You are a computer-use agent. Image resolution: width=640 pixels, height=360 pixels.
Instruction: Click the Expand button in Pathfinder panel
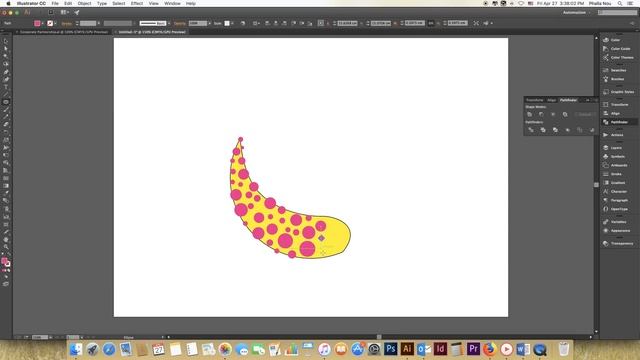pos(585,114)
